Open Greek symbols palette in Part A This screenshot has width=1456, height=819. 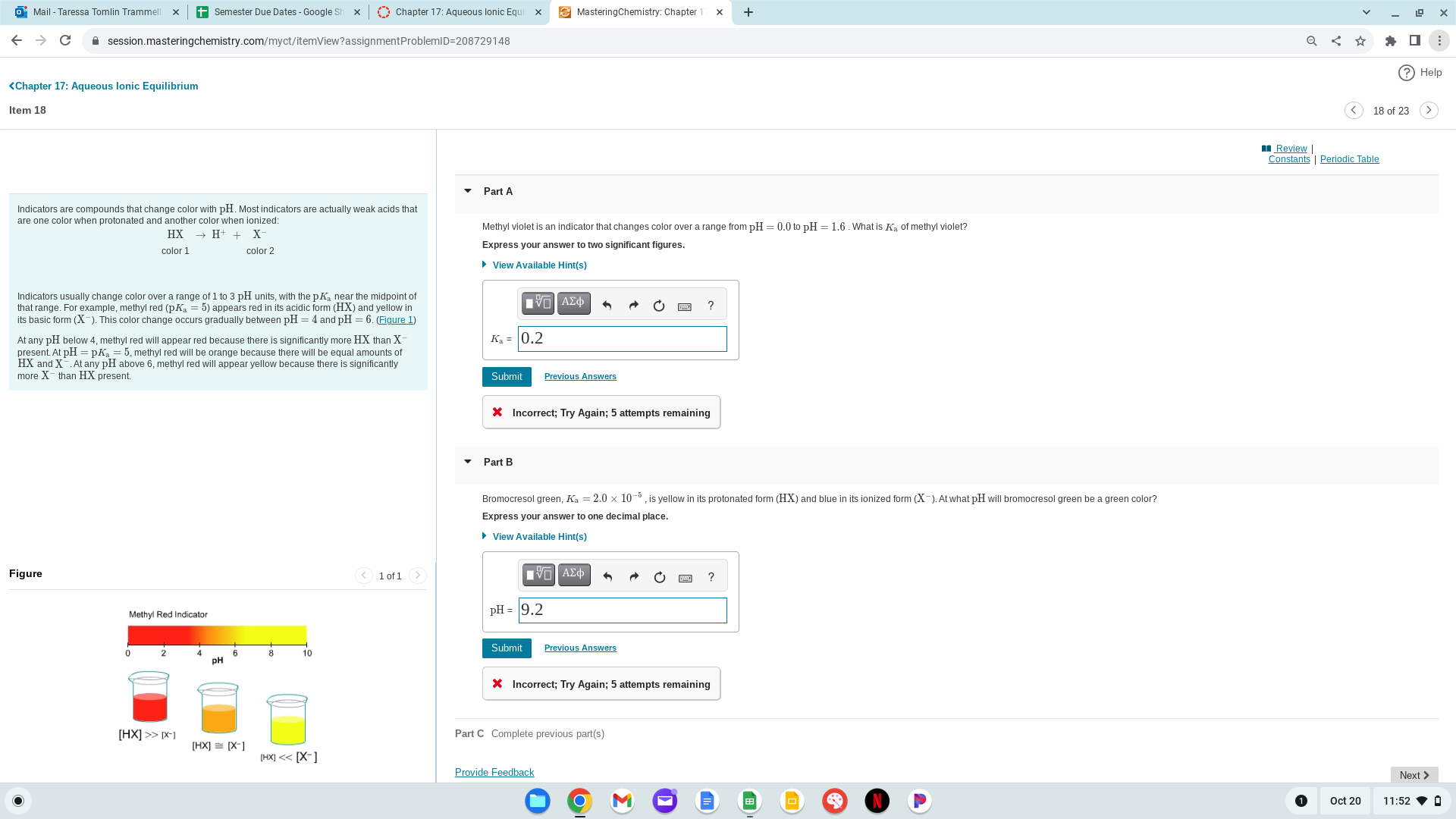click(573, 303)
